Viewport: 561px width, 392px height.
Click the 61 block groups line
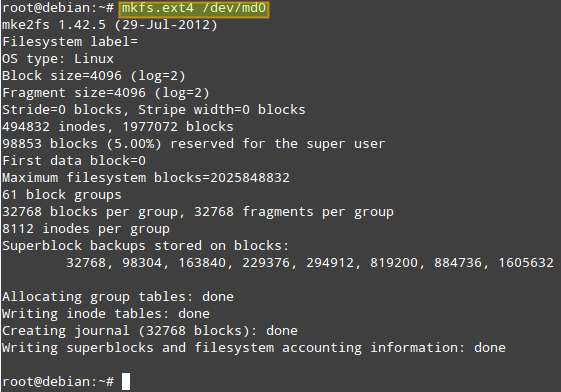point(62,195)
